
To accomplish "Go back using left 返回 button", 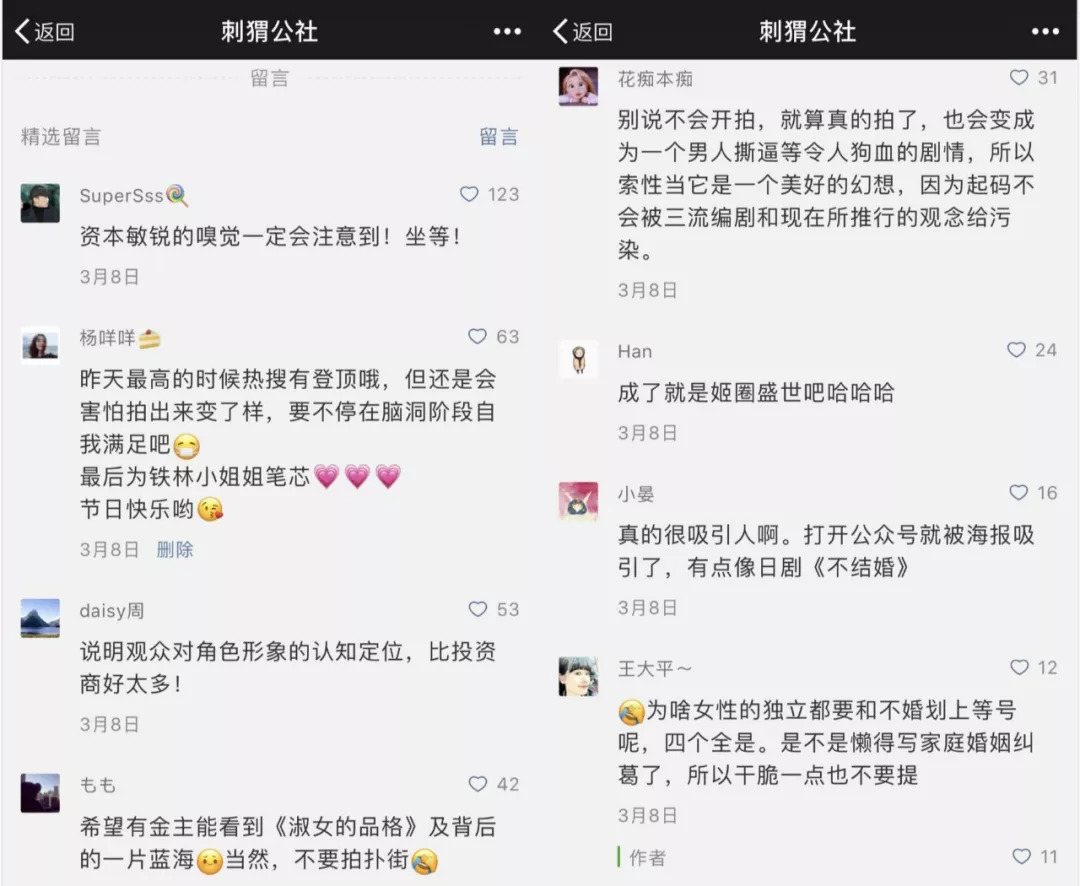I will pyautogui.click(x=45, y=31).
